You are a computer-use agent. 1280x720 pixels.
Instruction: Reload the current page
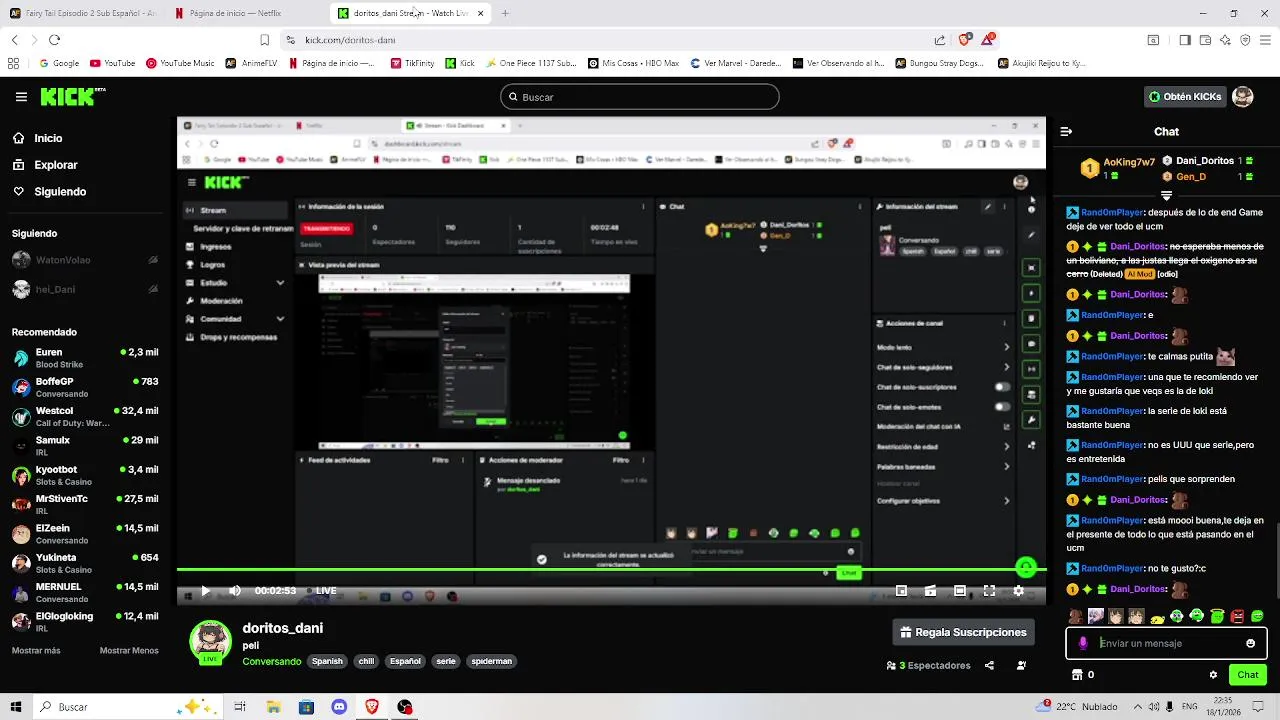54,40
